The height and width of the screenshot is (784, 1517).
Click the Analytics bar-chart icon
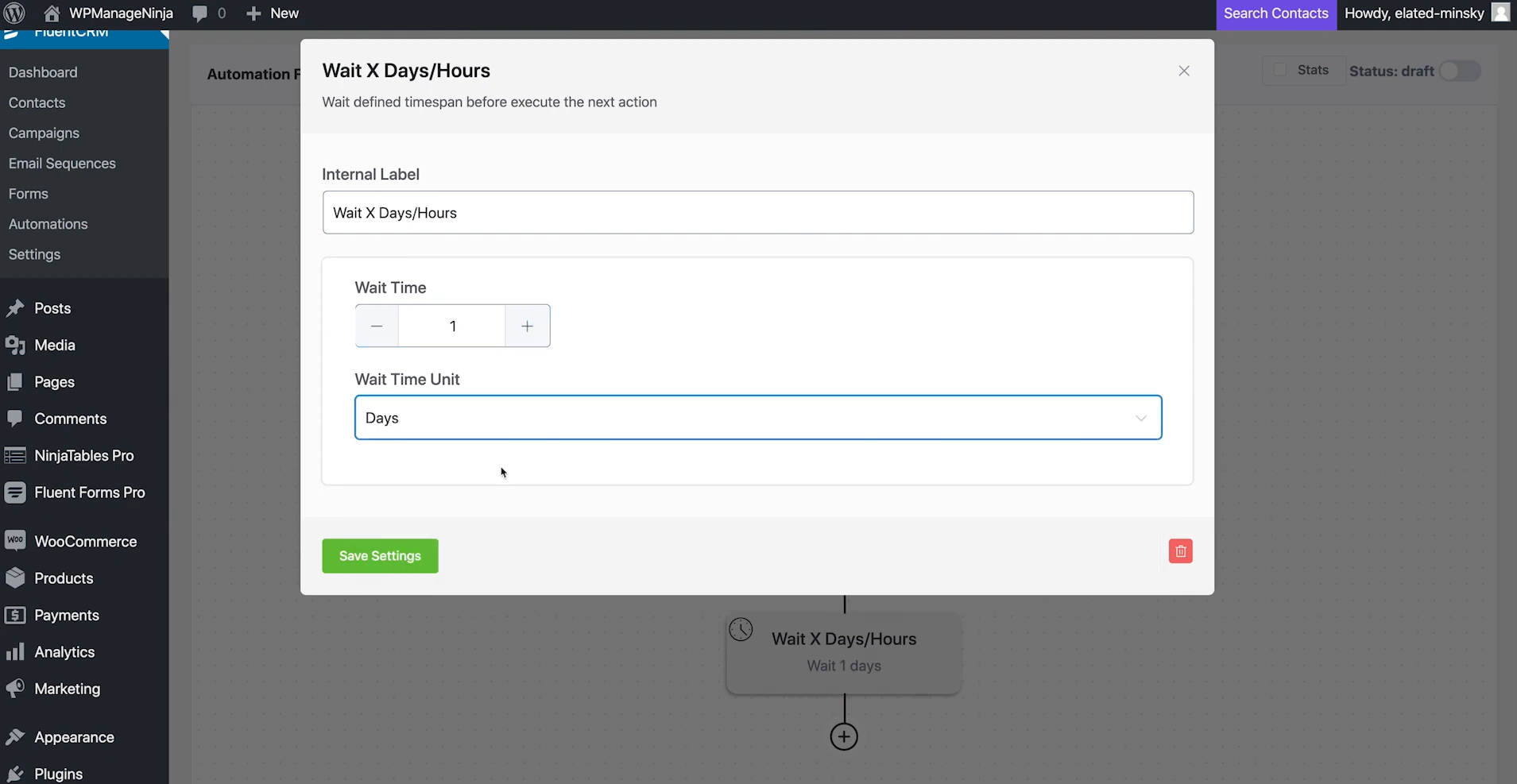(16, 651)
